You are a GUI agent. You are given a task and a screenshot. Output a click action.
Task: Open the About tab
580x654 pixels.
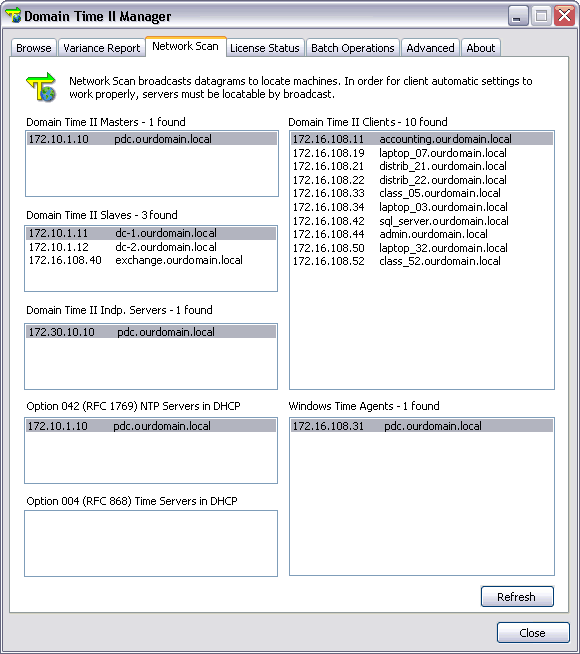[x=481, y=48]
